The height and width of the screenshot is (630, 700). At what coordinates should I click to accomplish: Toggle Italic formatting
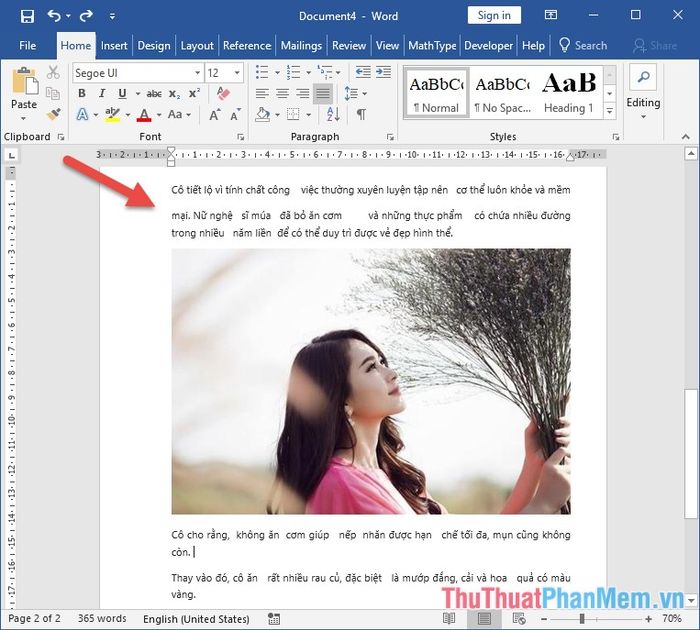(x=102, y=94)
